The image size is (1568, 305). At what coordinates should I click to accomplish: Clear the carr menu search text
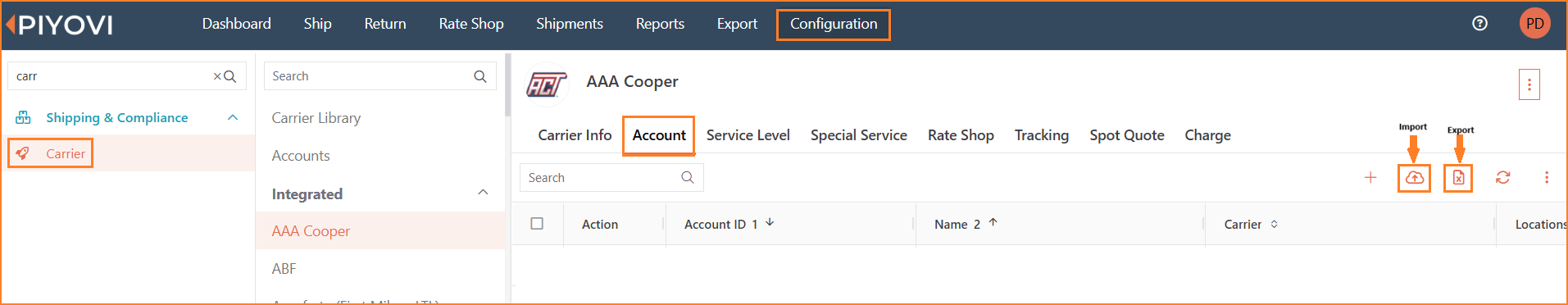pos(217,76)
